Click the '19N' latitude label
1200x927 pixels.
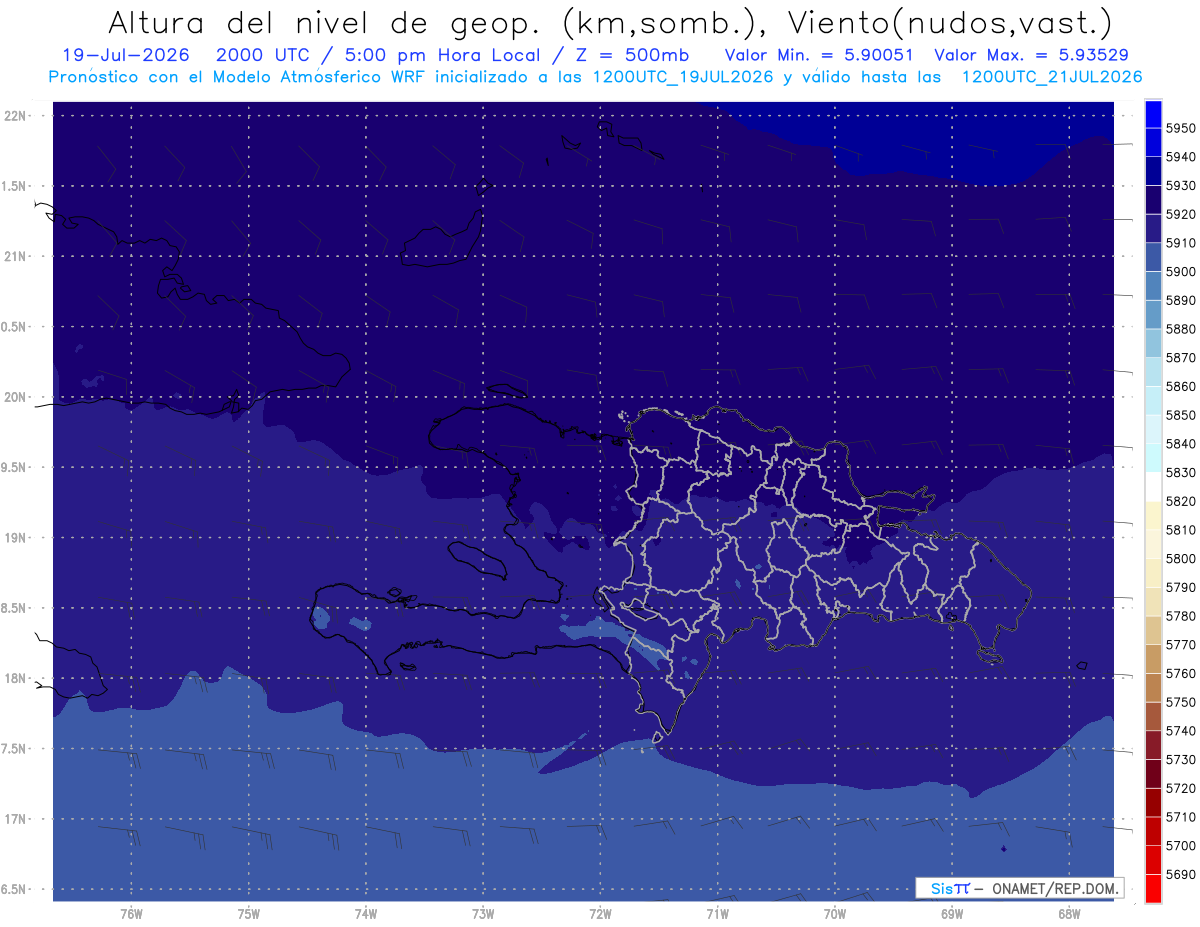13,538
